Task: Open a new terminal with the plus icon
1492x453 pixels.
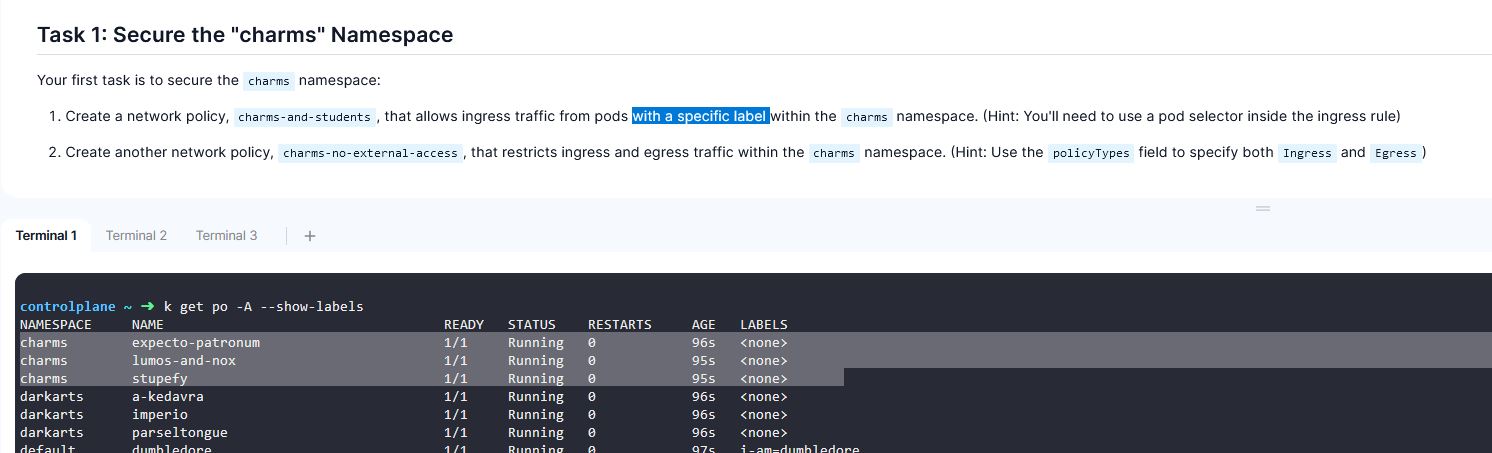Action: pyautogui.click(x=310, y=236)
